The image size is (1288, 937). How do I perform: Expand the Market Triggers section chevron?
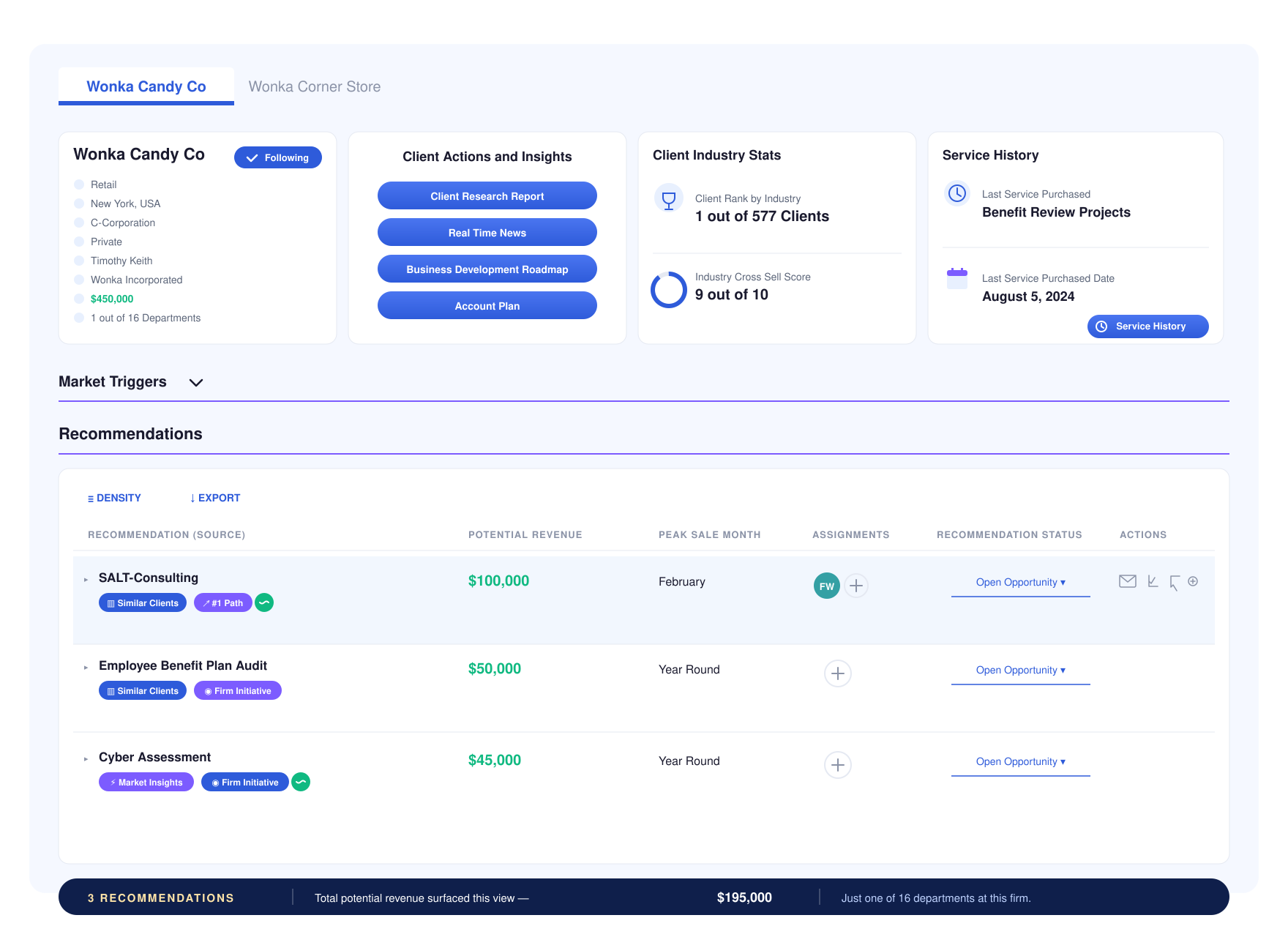click(196, 382)
